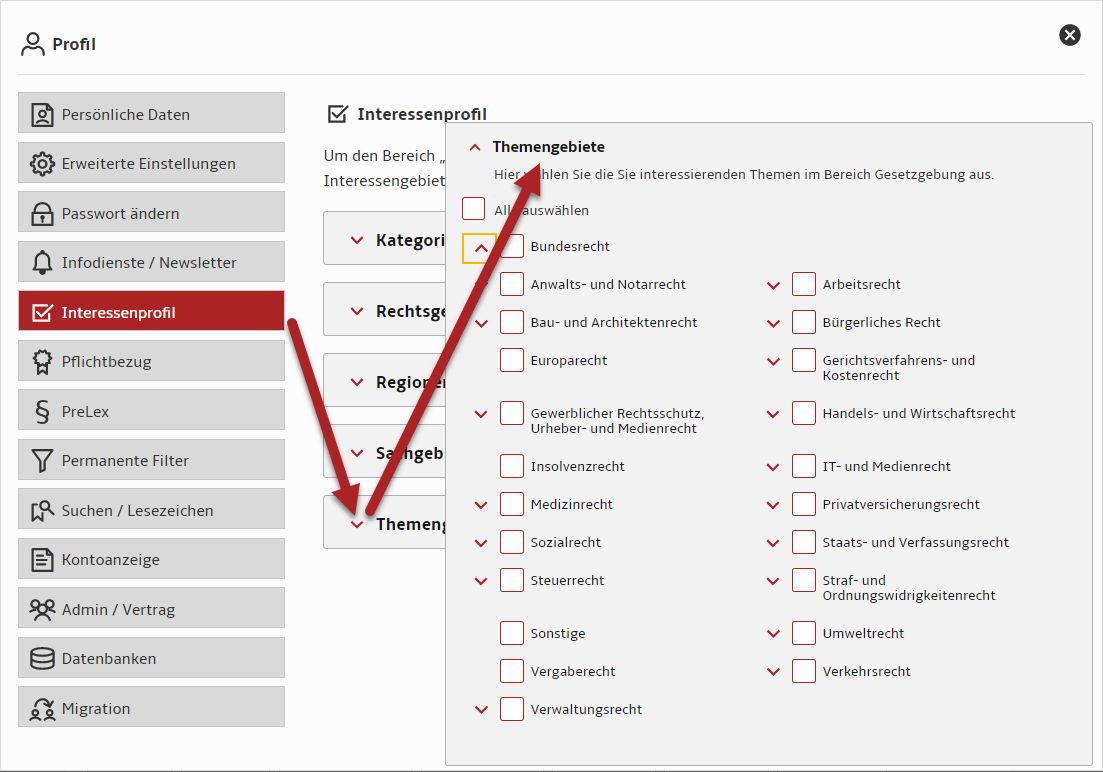Close the Profil dialog
The height and width of the screenshot is (772, 1103).
pyautogui.click(x=1070, y=35)
